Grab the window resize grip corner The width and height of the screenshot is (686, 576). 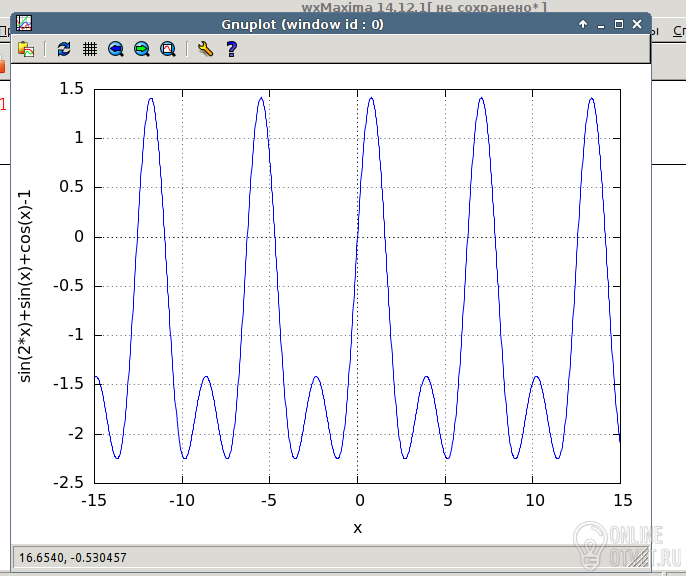tap(639, 557)
